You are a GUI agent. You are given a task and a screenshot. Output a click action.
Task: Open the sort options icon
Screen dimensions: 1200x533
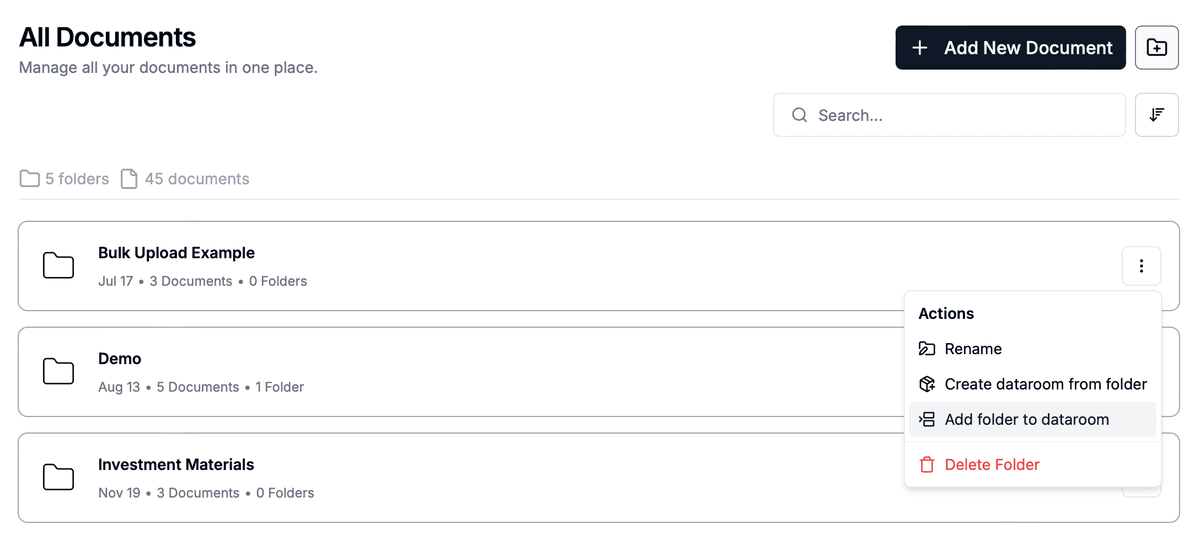pyautogui.click(x=1157, y=115)
